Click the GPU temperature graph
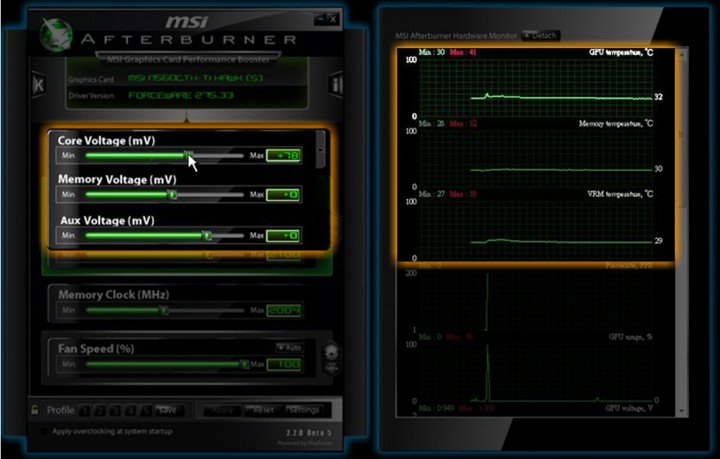720x459 pixels. [x=536, y=87]
